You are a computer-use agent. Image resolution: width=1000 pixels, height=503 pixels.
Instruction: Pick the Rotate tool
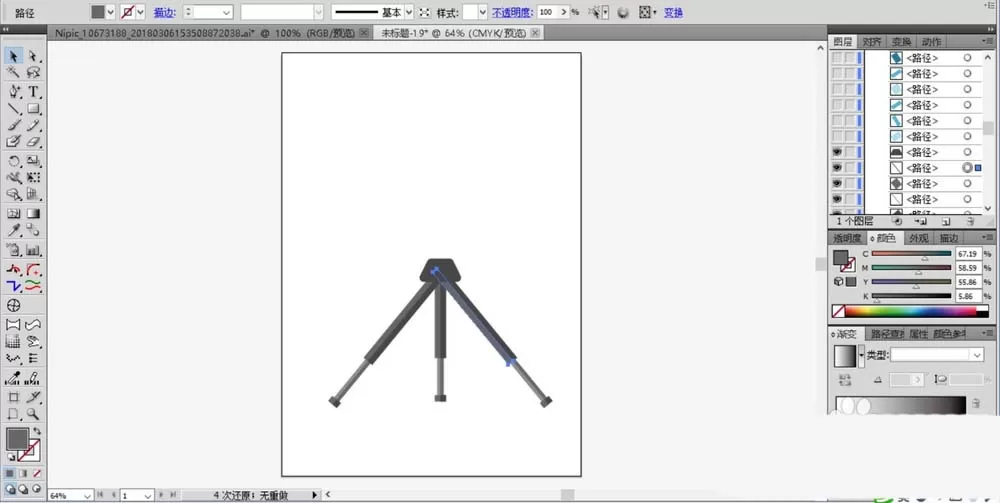pos(14,161)
